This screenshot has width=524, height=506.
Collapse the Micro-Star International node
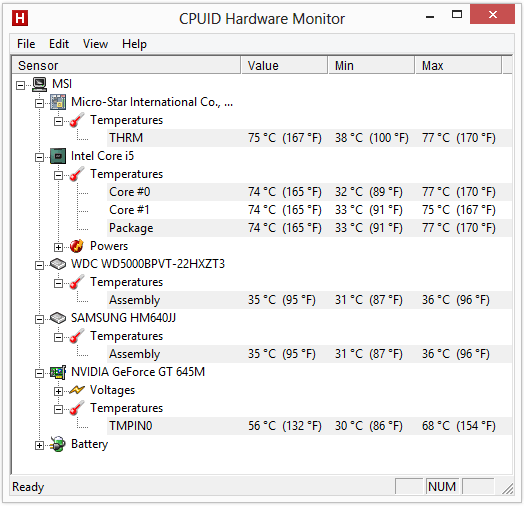(39, 103)
